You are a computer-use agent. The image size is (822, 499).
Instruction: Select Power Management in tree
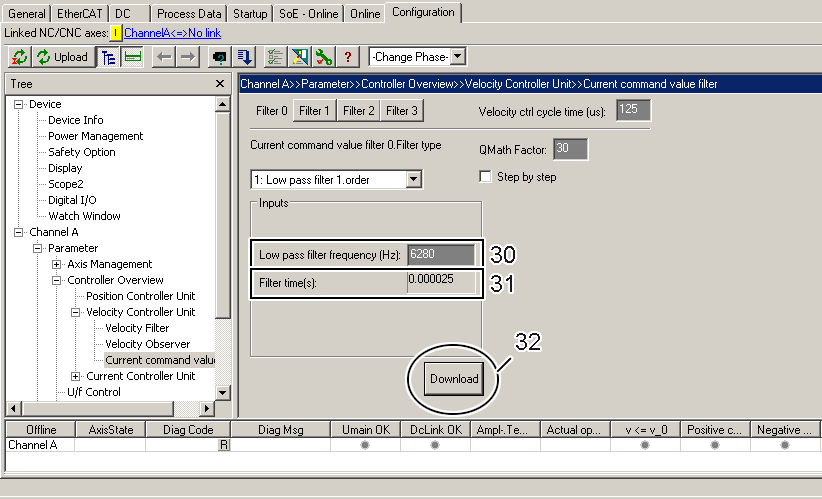95,136
